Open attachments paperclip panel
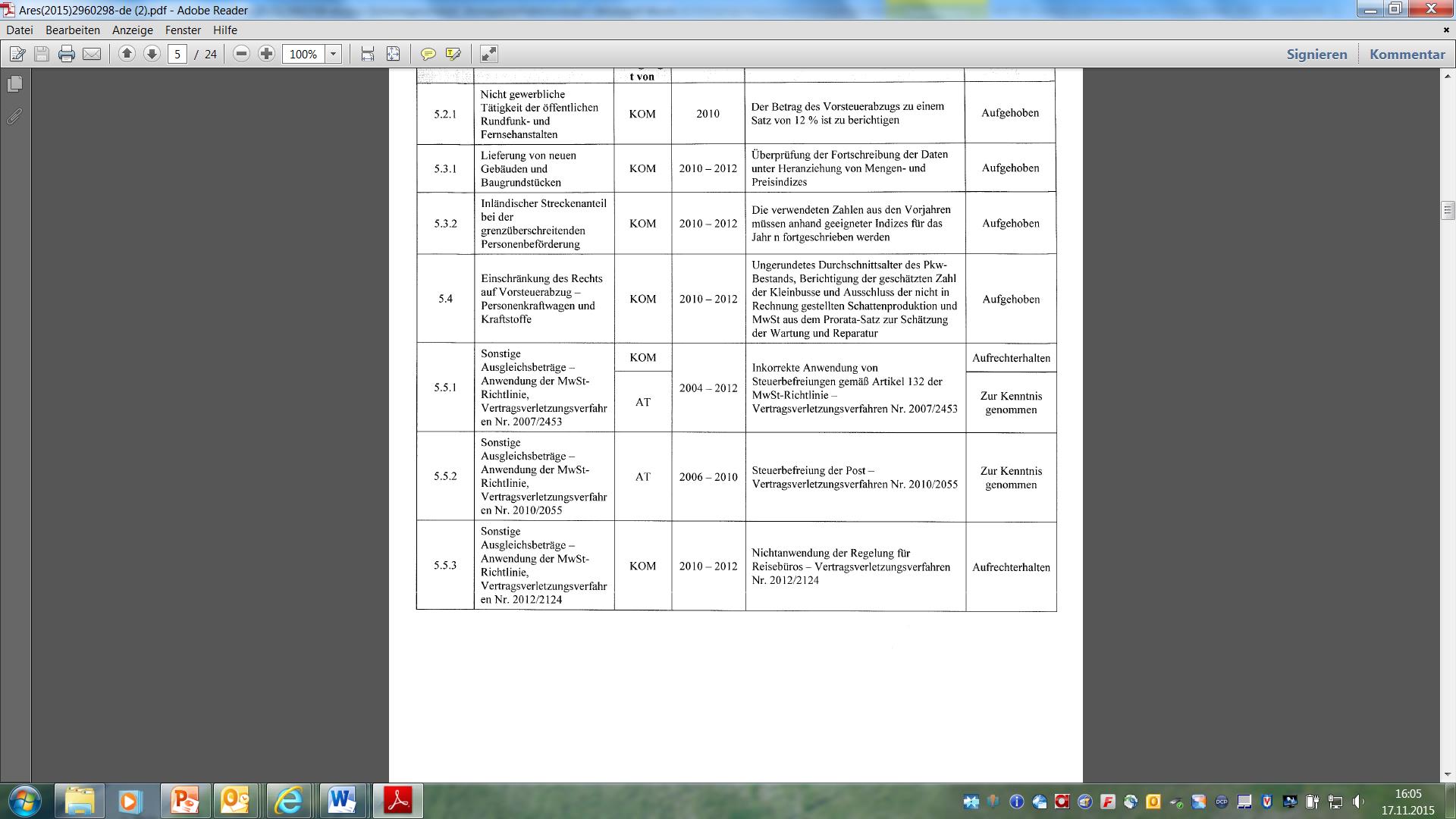The height and width of the screenshot is (819, 1456). pyautogui.click(x=14, y=117)
